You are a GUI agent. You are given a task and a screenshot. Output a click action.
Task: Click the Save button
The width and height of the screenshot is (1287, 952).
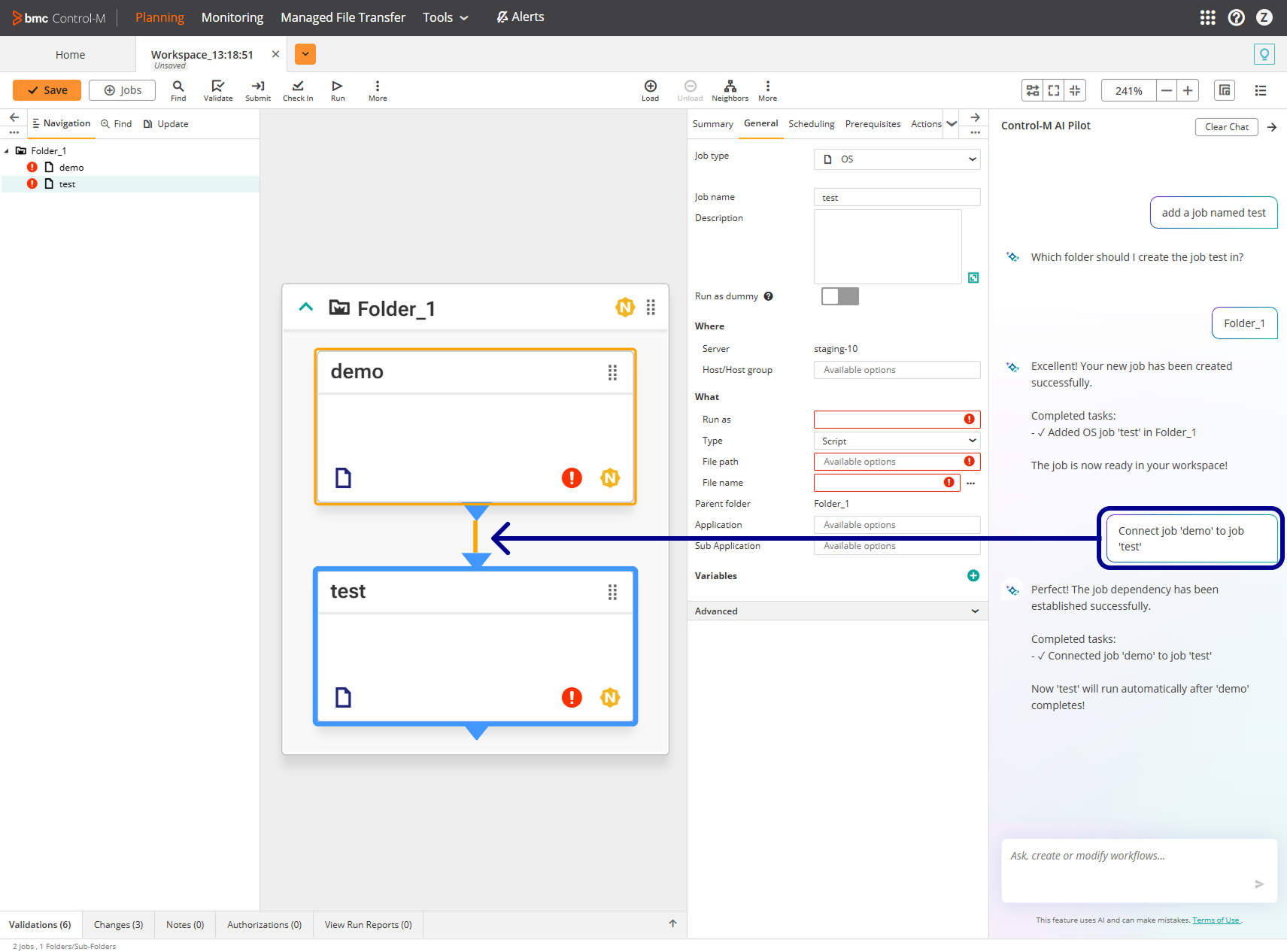[47, 90]
